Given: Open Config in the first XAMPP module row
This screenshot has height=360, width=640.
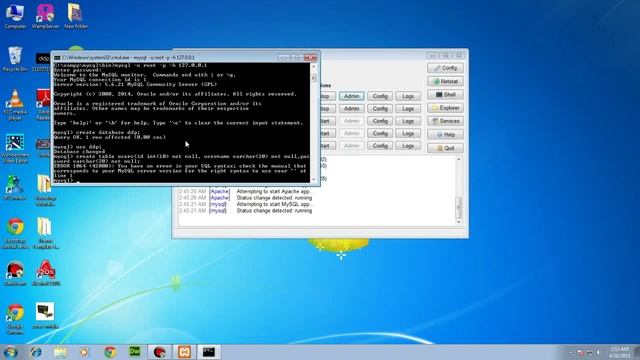Looking at the screenshot, I should click(x=380, y=96).
